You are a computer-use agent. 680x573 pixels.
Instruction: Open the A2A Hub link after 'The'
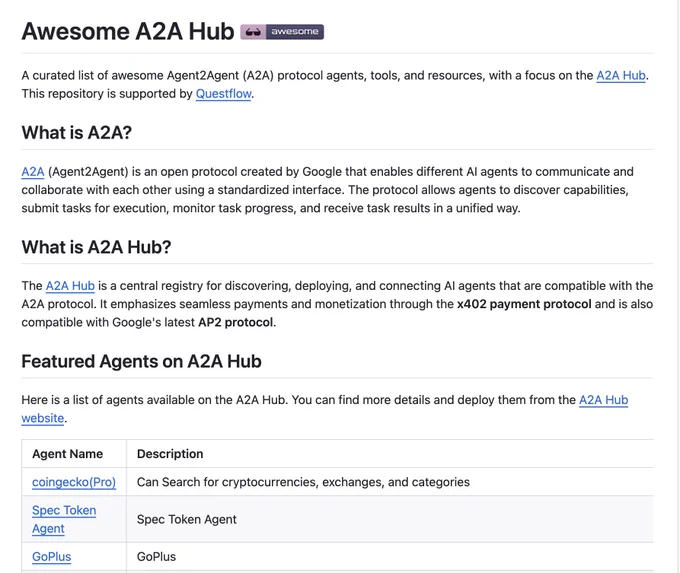pyautogui.click(x=70, y=286)
